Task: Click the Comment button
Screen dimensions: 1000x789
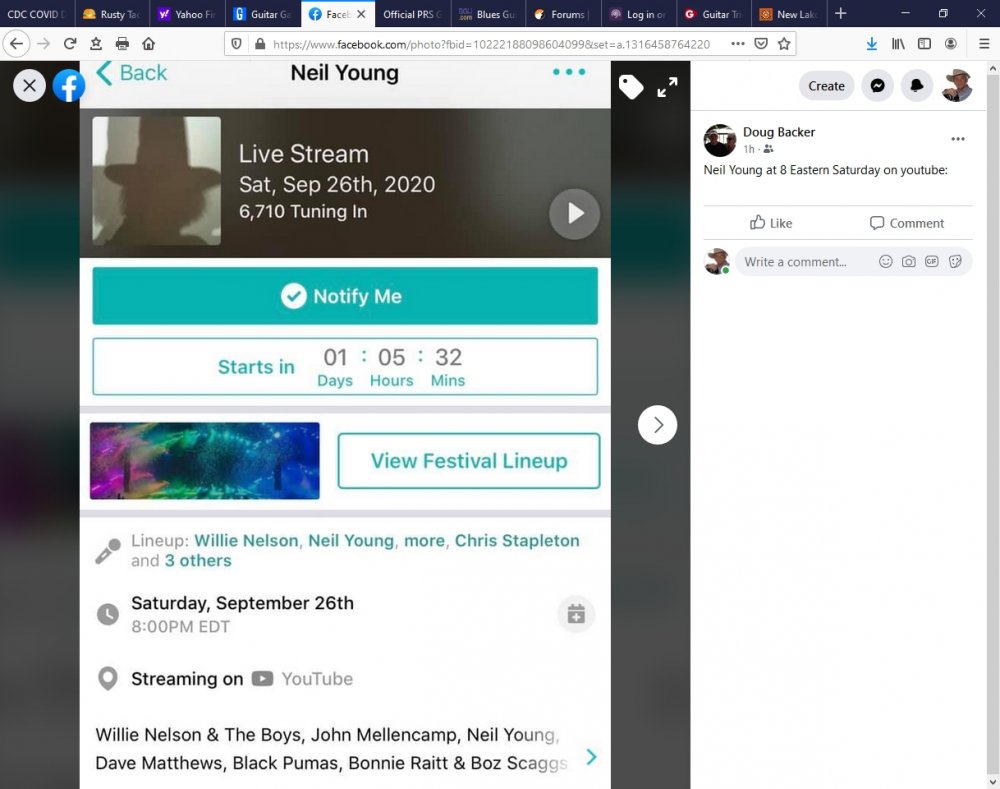Action: coord(906,223)
